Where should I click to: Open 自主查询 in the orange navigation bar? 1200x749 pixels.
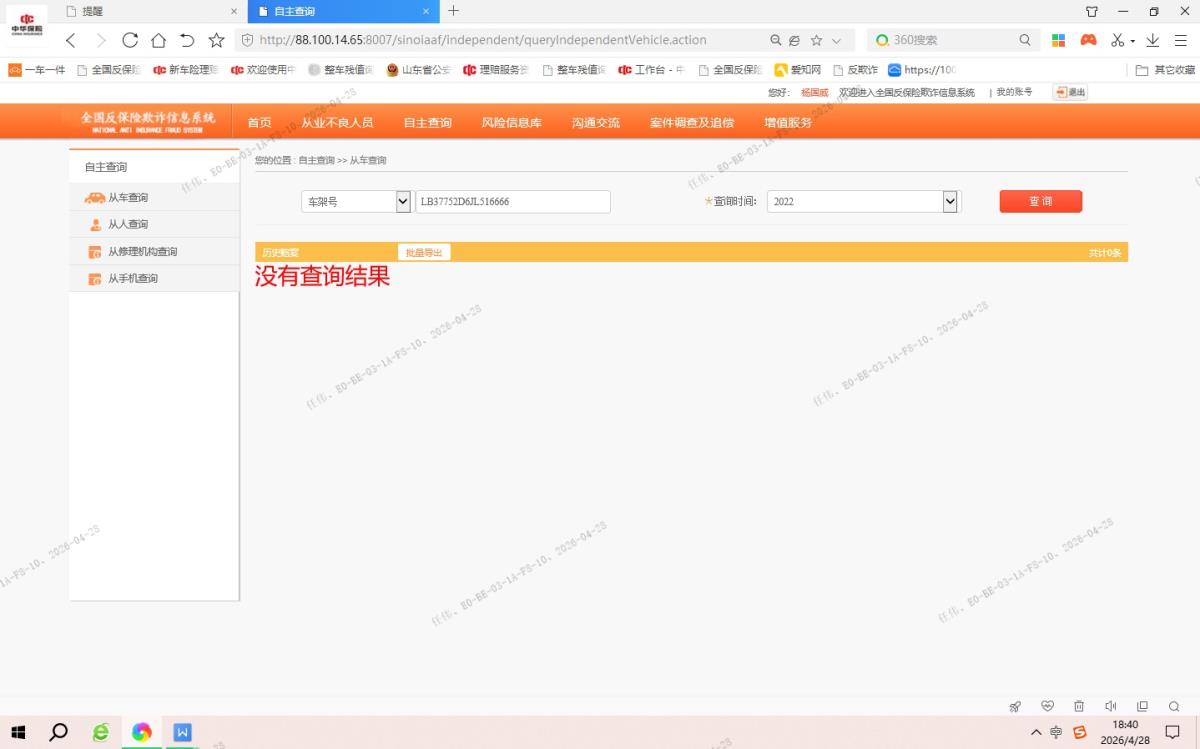point(427,122)
